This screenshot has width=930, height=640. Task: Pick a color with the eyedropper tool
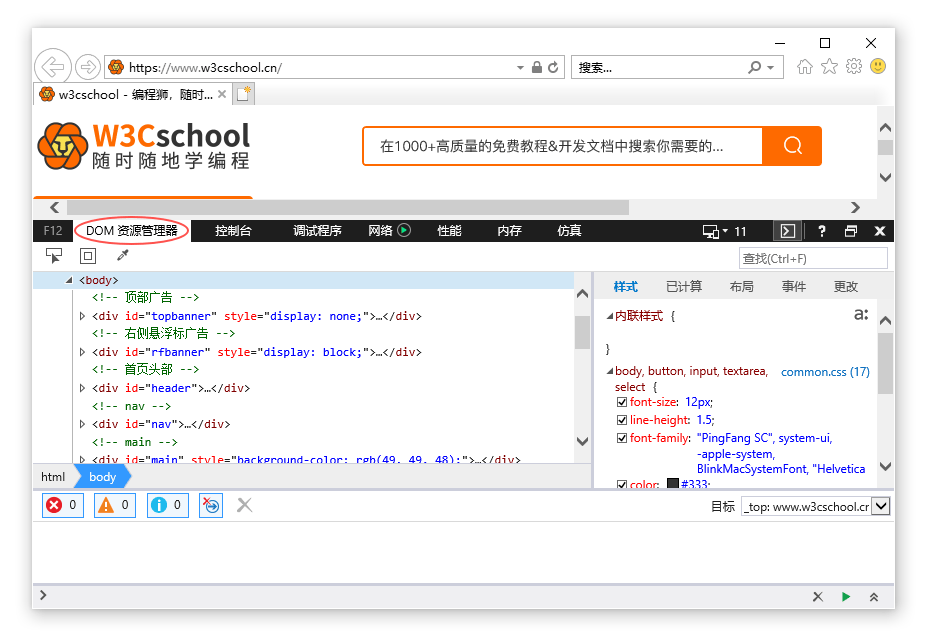(122, 255)
